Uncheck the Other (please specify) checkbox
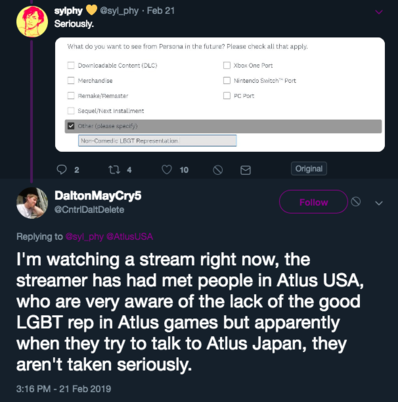Screen dimensions: 398x402 point(71,126)
